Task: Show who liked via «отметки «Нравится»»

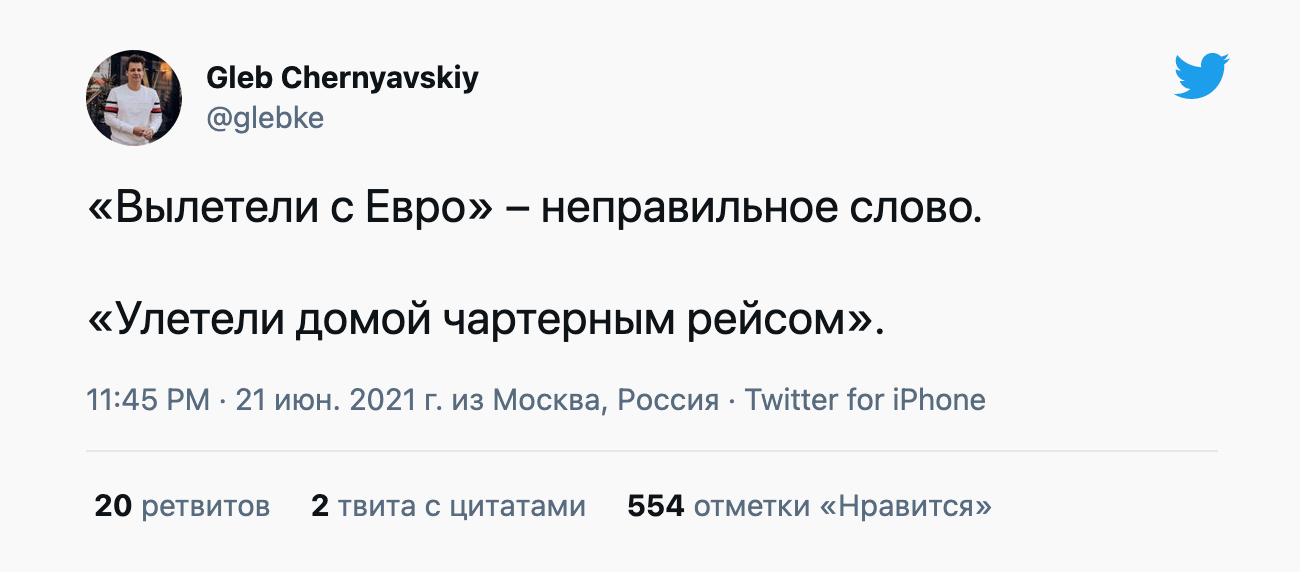Action: [842, 506]
